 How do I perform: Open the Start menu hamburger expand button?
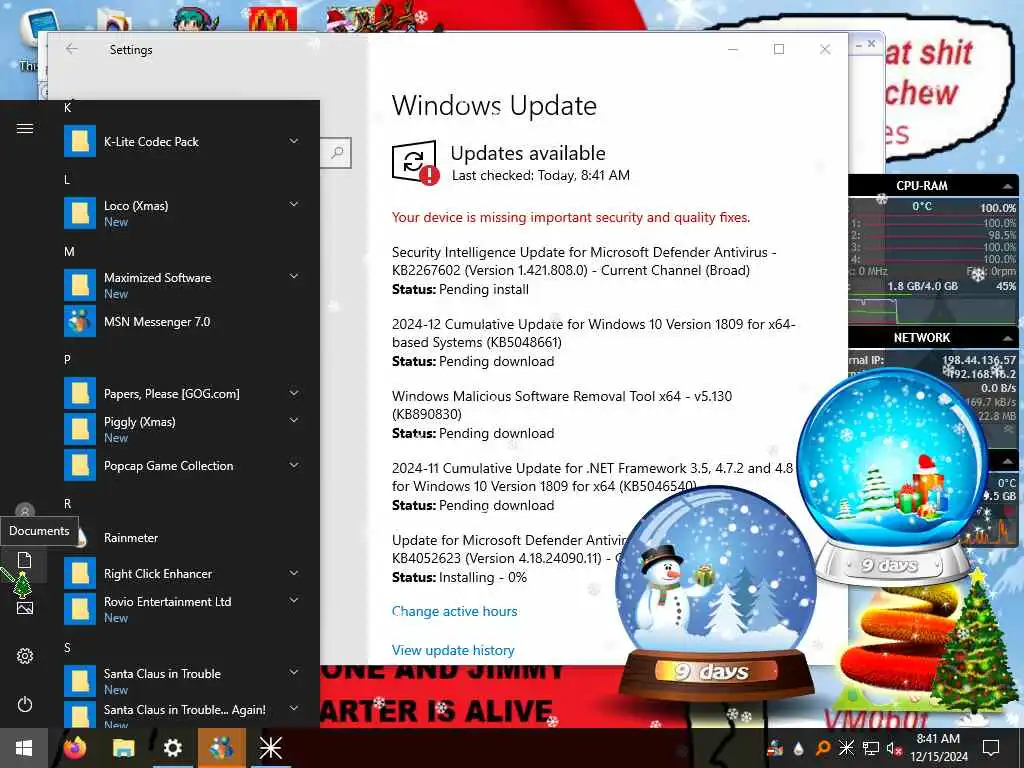(x=25, y=129)
